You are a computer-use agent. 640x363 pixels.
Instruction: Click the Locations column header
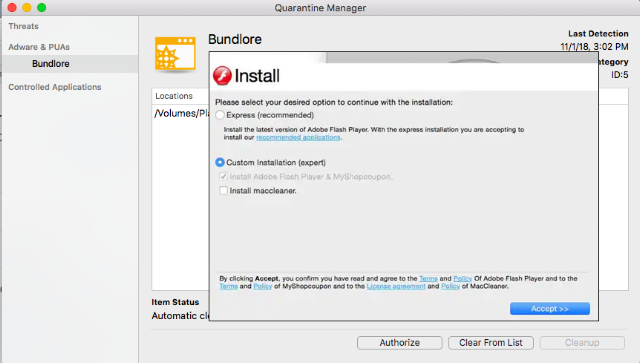(x=174, y=96)
